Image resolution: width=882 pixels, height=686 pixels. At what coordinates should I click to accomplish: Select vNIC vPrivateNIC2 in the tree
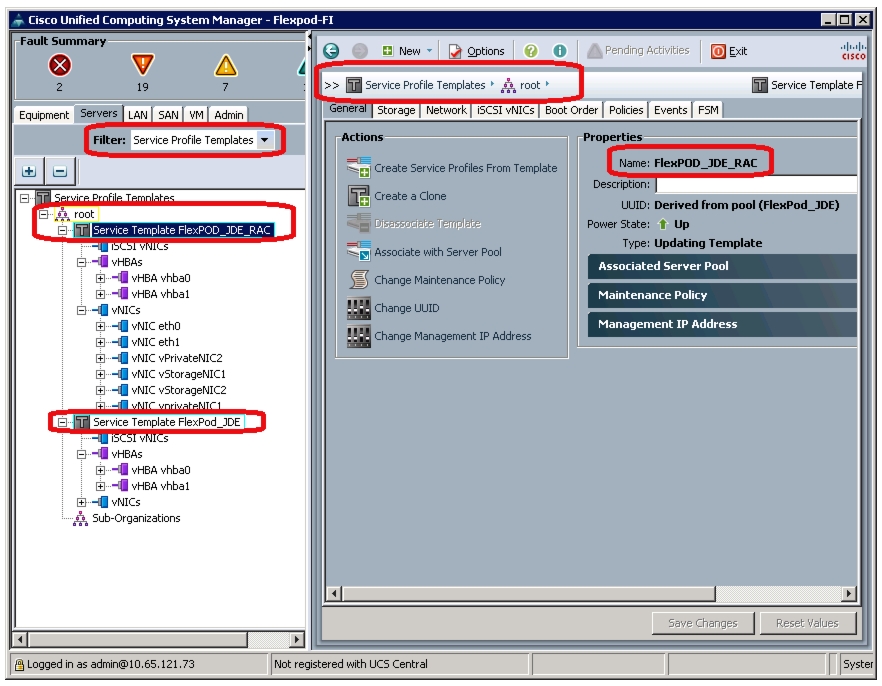tap(177, 358)
